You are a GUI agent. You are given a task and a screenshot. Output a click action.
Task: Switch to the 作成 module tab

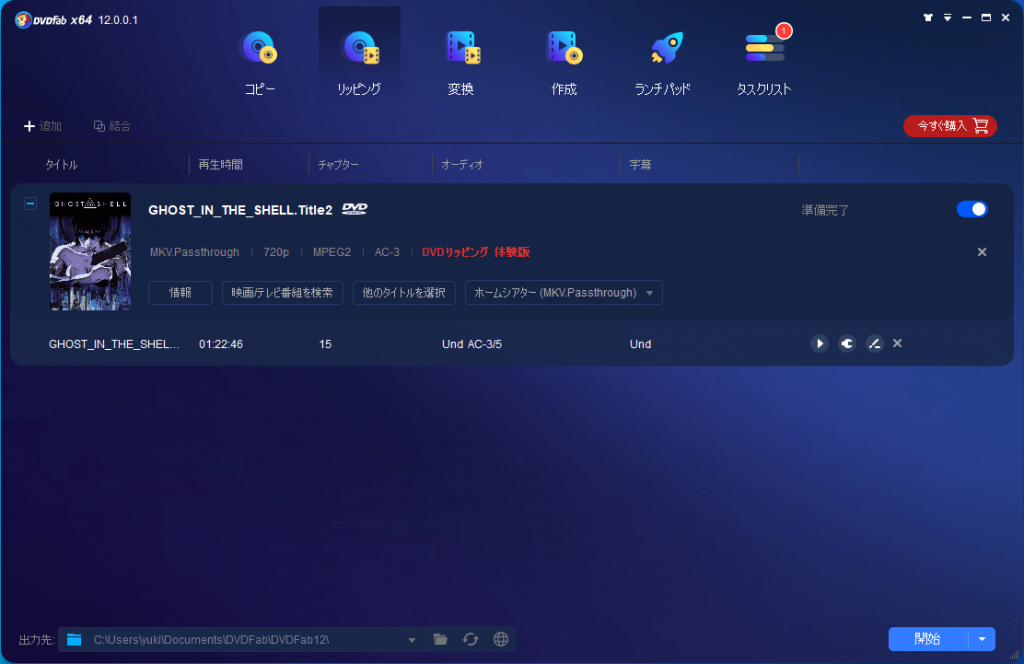pyautogui.click(x=563, y=46)
